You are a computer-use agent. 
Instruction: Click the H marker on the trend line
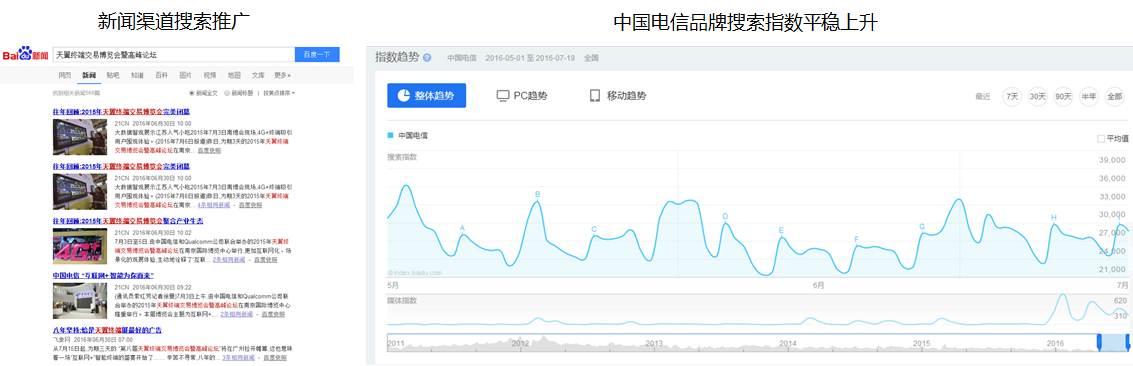click(1054, 217)
